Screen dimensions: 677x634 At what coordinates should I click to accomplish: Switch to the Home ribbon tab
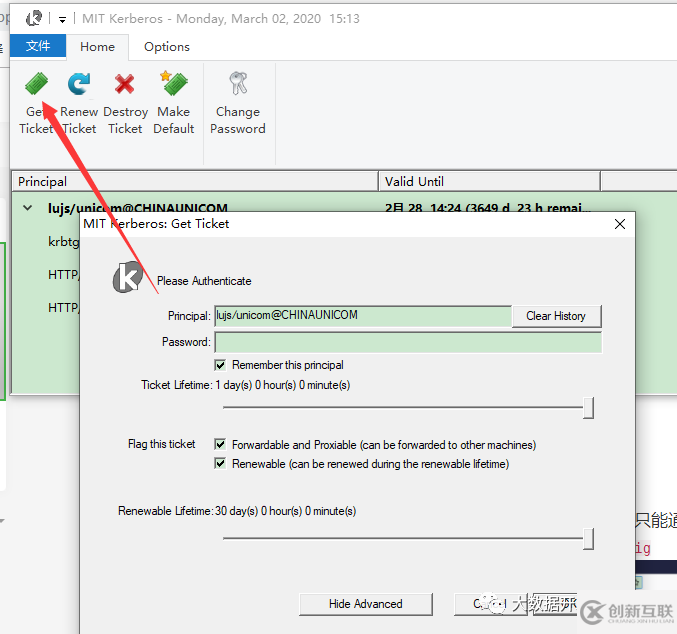click(98, 47)
